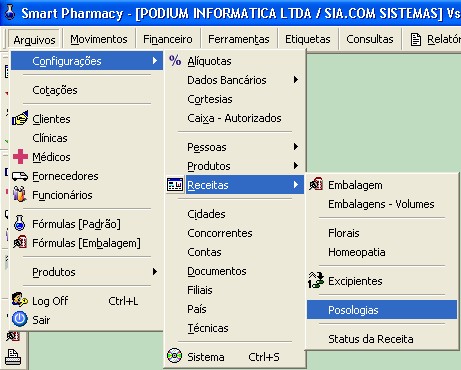Open the Movimentos menu
Viewport: 461px width, 370px height.
99,39
